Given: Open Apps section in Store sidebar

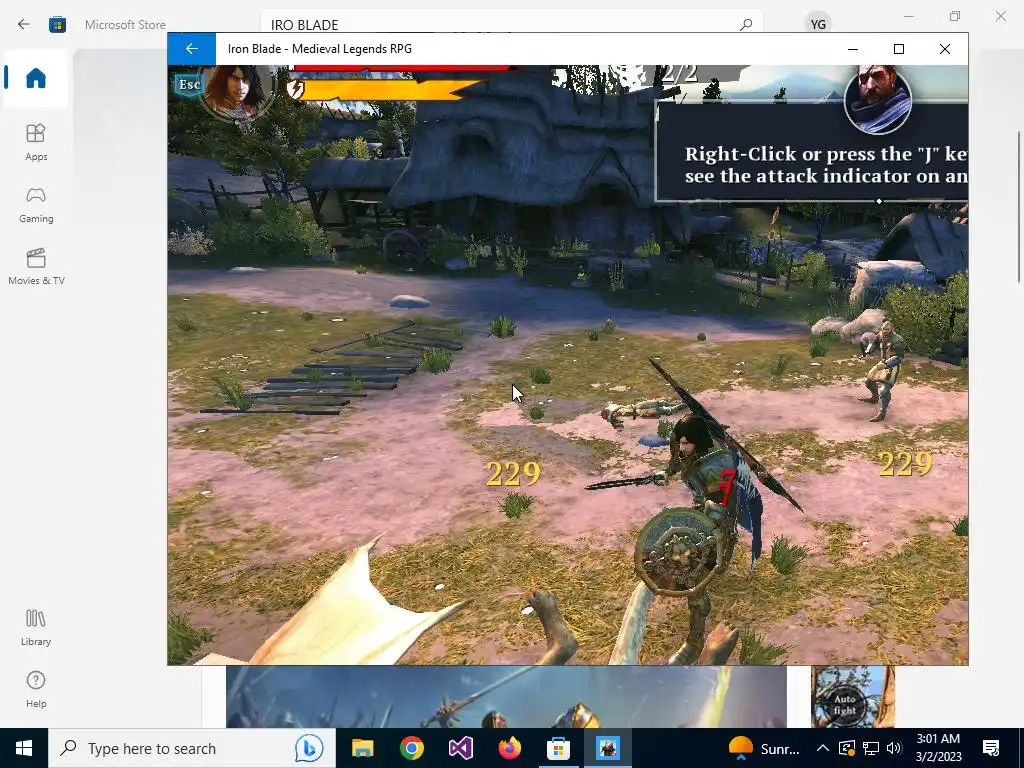Looking at the screenshot, I should [x=36, y=142].
